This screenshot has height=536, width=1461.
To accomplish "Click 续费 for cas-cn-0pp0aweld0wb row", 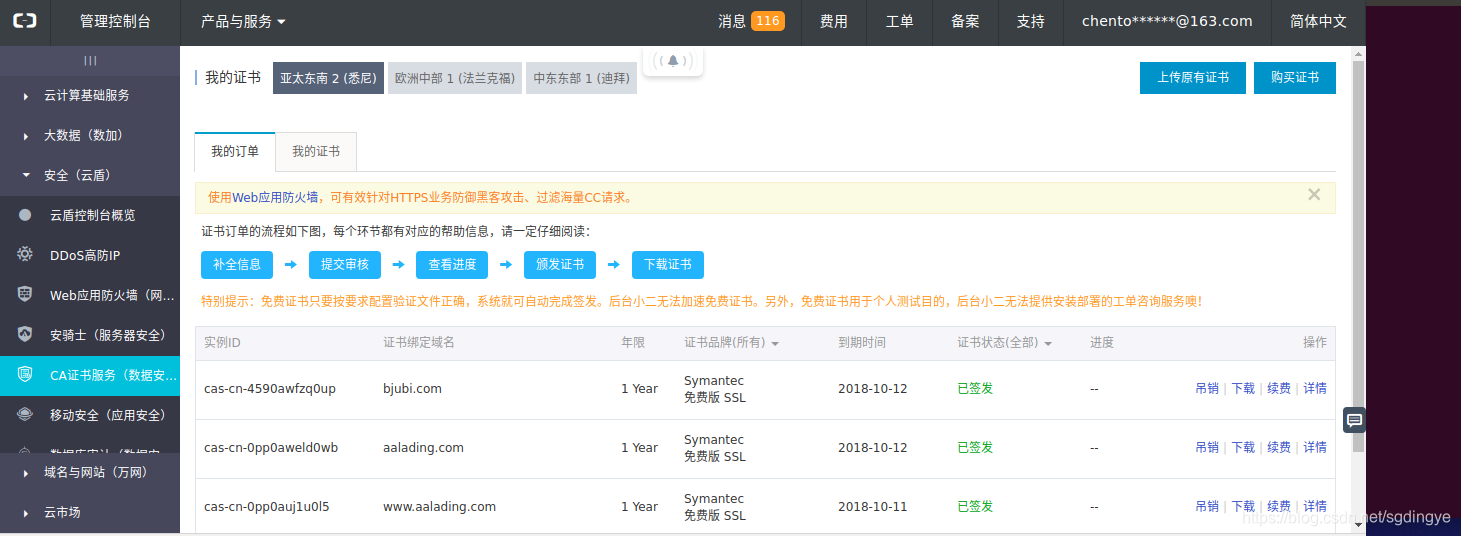I will tap(1279, 447).
